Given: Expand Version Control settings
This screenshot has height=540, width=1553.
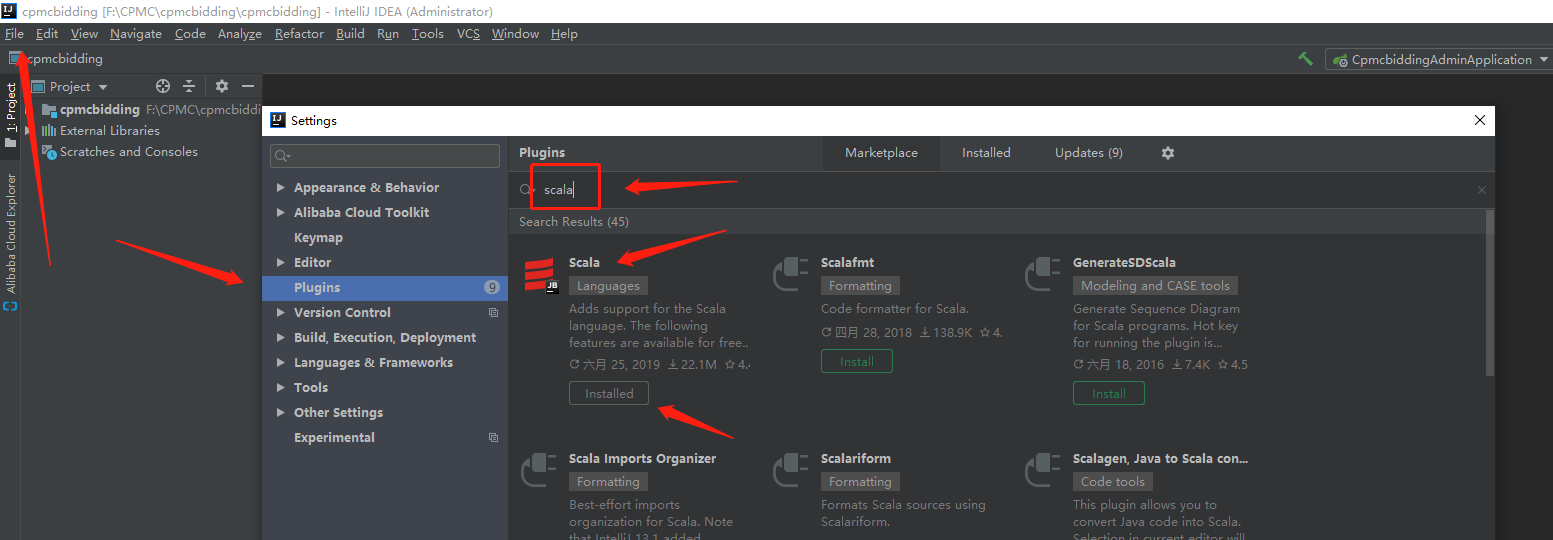Looking at the screenshot, I should tap(281, 313).
